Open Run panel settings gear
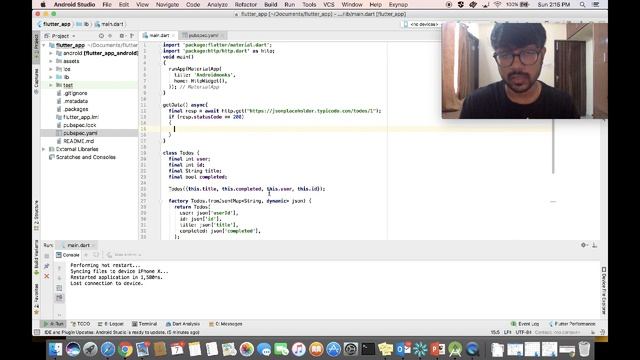Screen dimensions: 640x360 584,245
